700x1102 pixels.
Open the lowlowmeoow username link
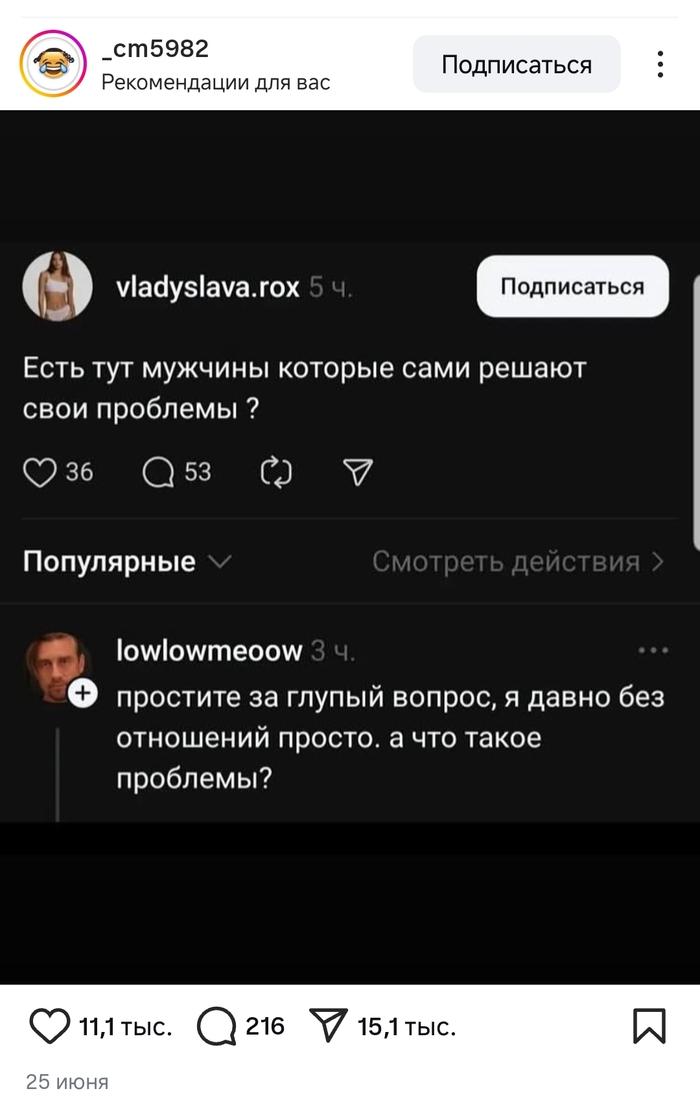point(209,651)
